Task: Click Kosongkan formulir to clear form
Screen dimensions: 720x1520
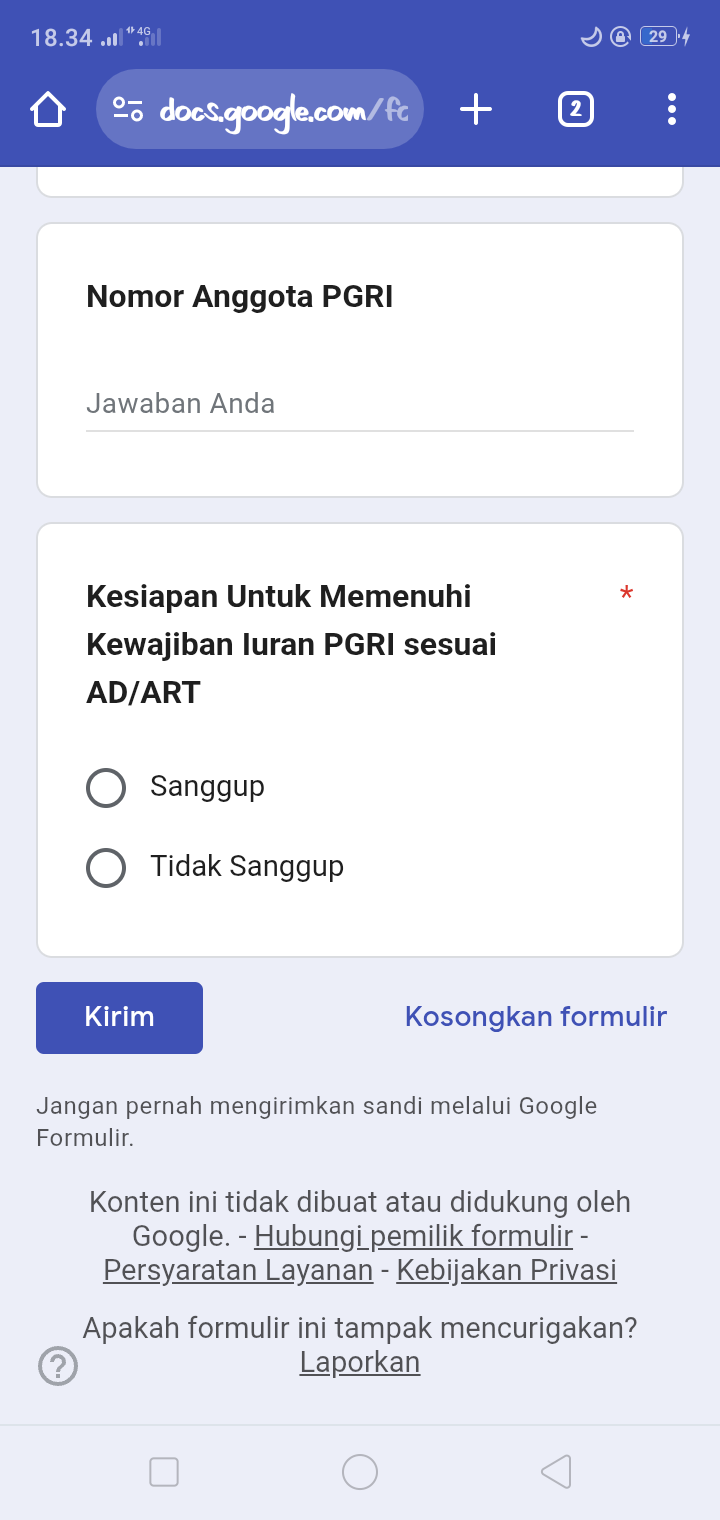Action: (x=535, y=1017)
